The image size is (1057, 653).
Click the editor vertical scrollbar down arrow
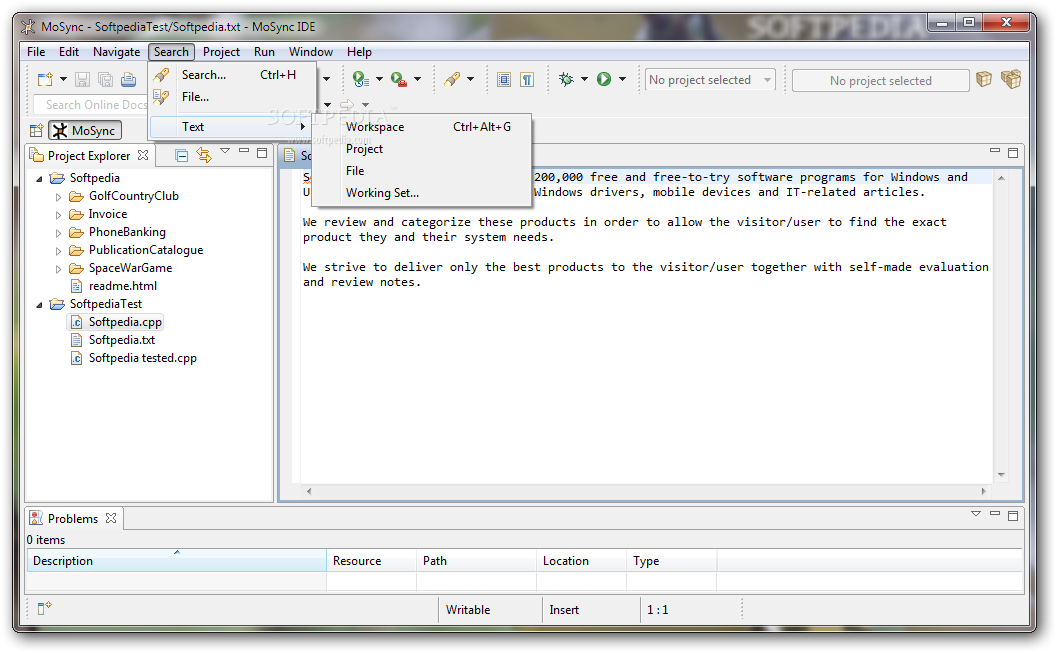[x=1001, y=475]
